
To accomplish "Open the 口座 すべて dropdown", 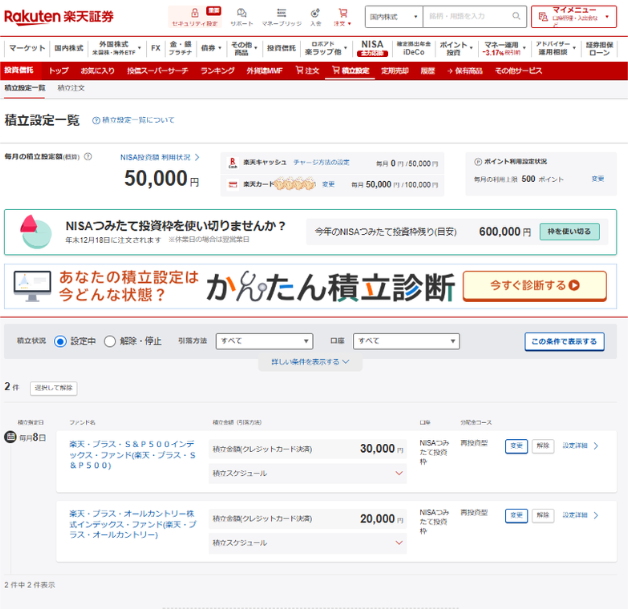I will pos(406,341).
